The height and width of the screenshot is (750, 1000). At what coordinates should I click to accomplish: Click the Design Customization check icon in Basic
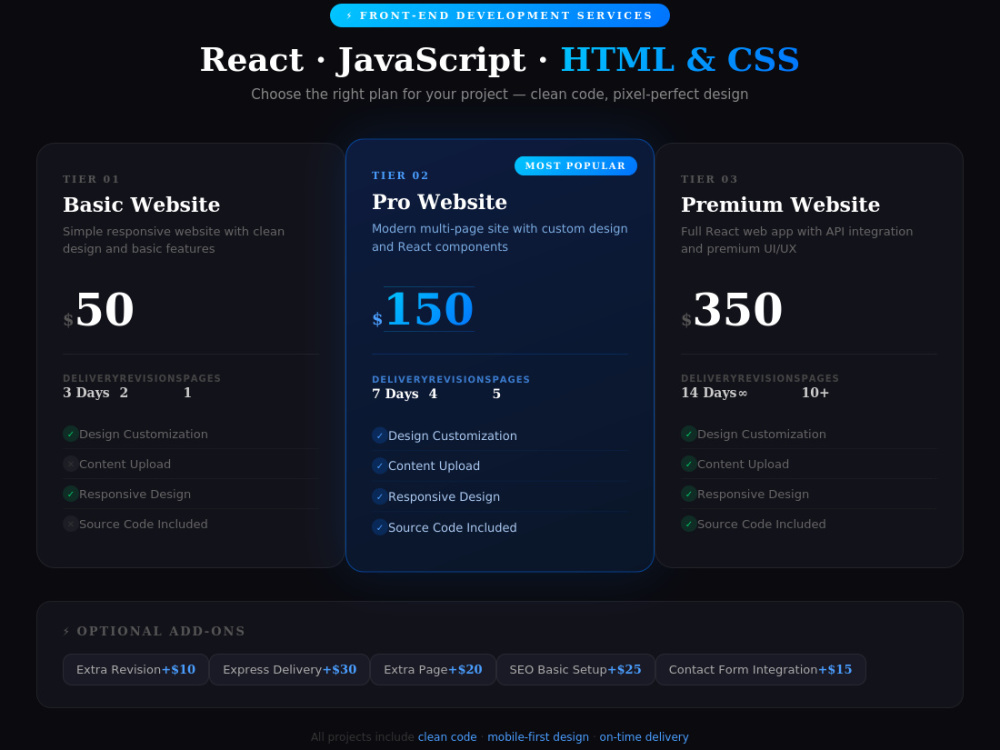click(71, 434)
